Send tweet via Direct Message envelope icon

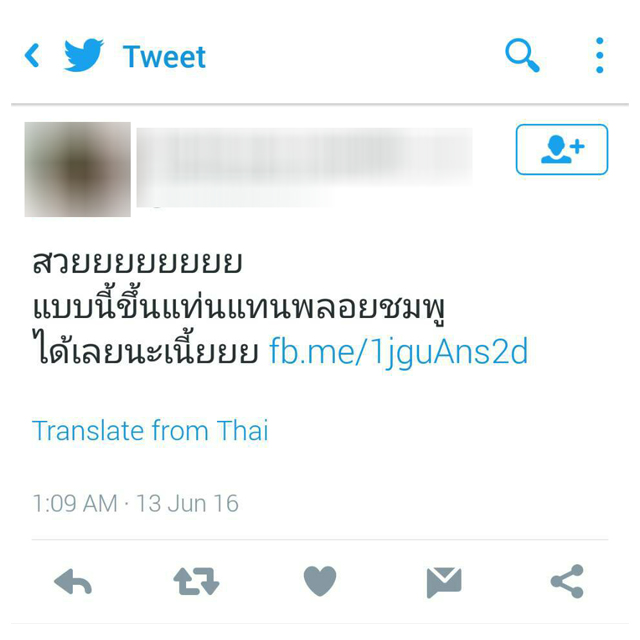(x=444, y=582)
